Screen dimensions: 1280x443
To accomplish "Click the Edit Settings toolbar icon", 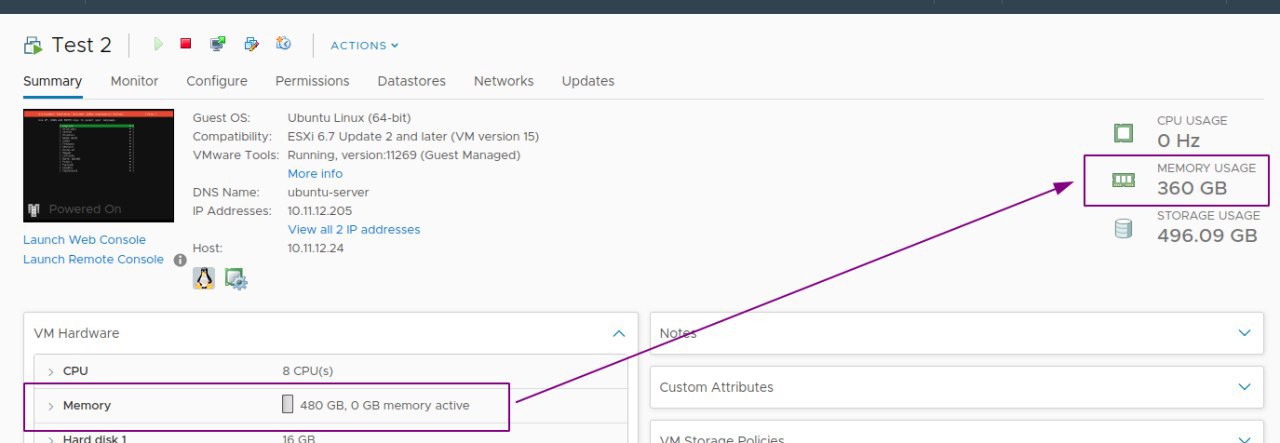I will (x=251, y=44).
